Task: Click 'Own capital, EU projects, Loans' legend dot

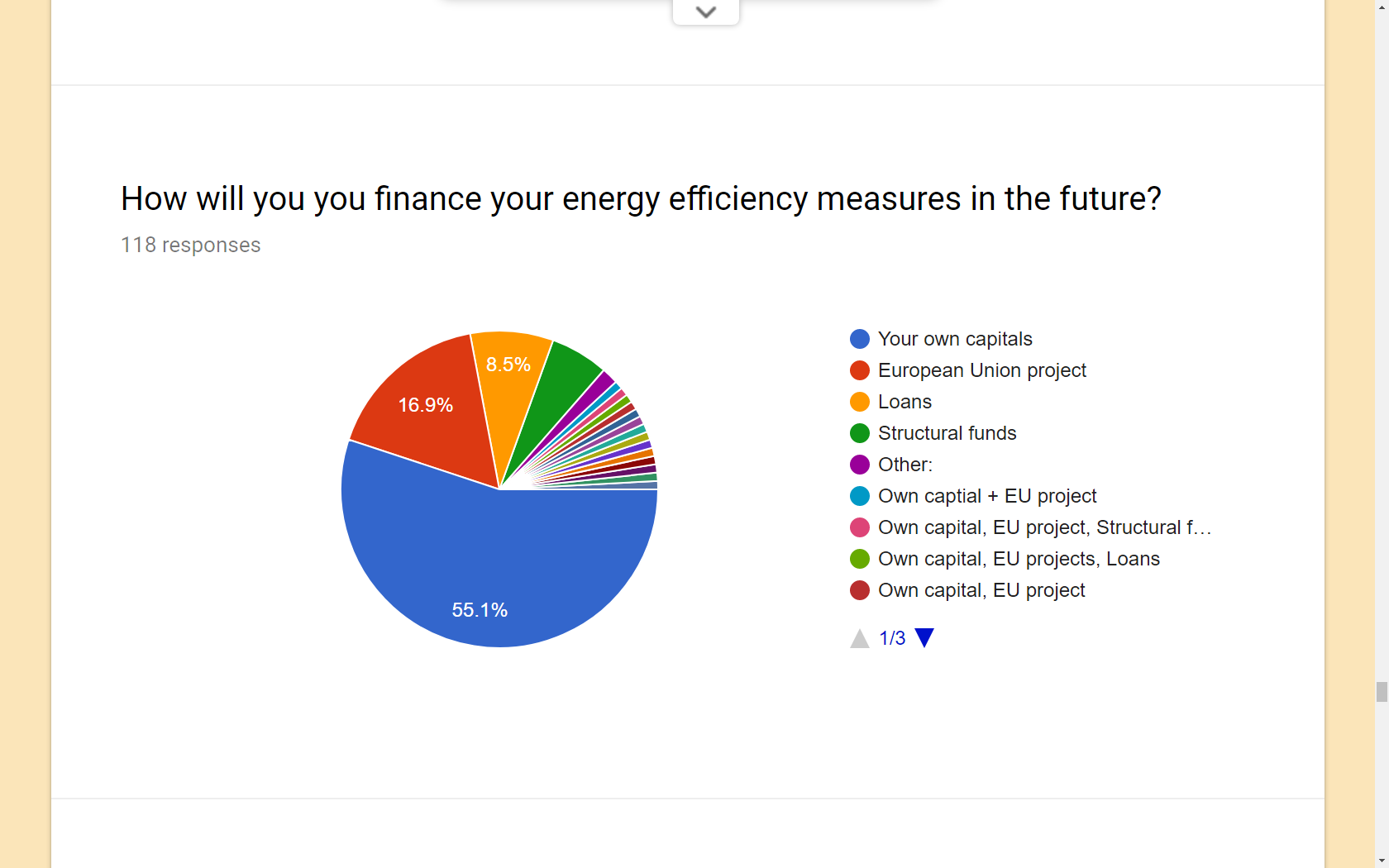Action: point(860,559)
